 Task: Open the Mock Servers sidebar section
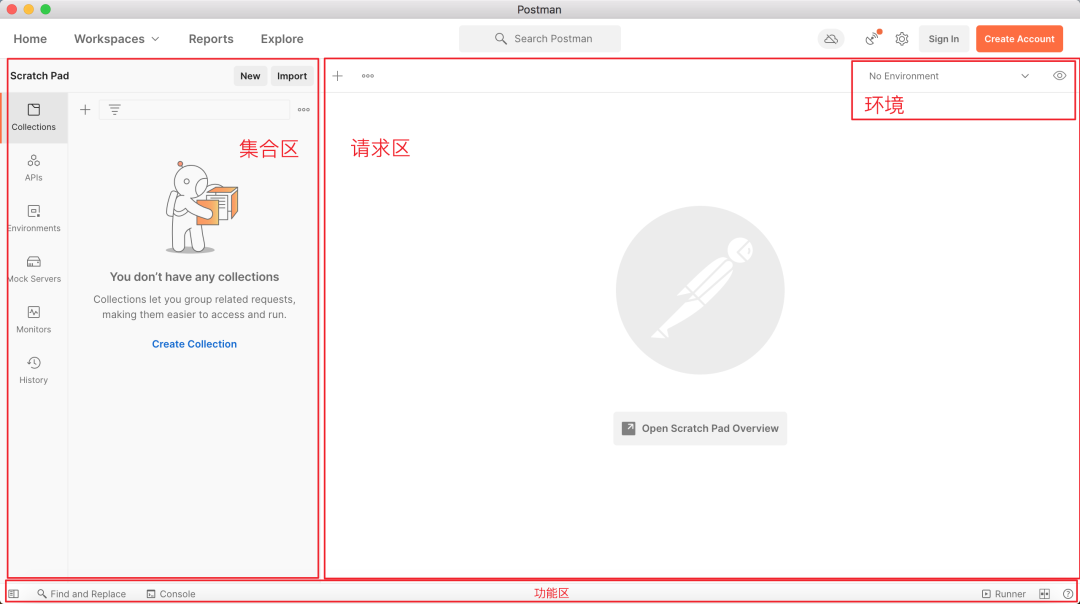(34, 269)
